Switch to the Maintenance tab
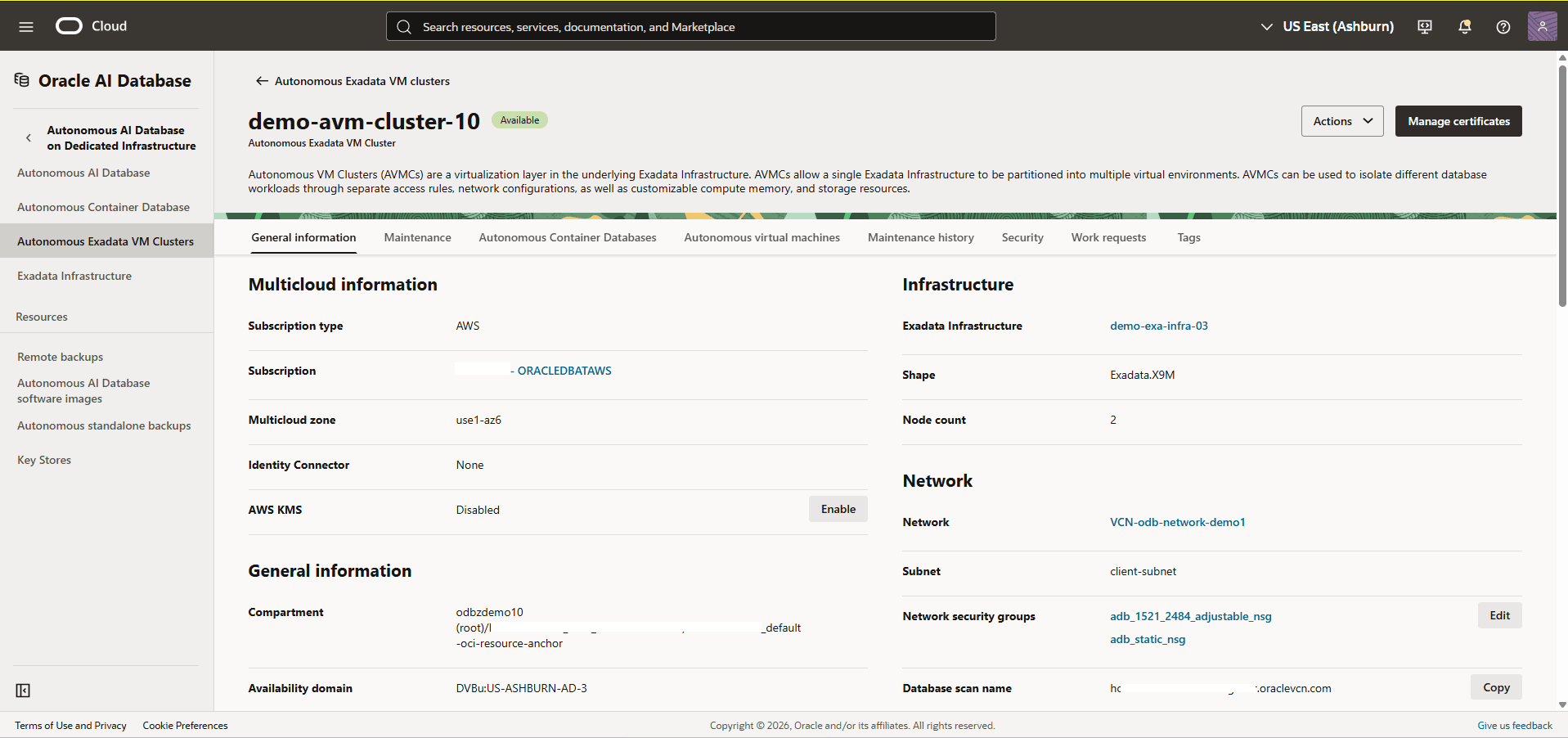The height and width of the screenshot is (738, 1568). (x=417, y=237)
